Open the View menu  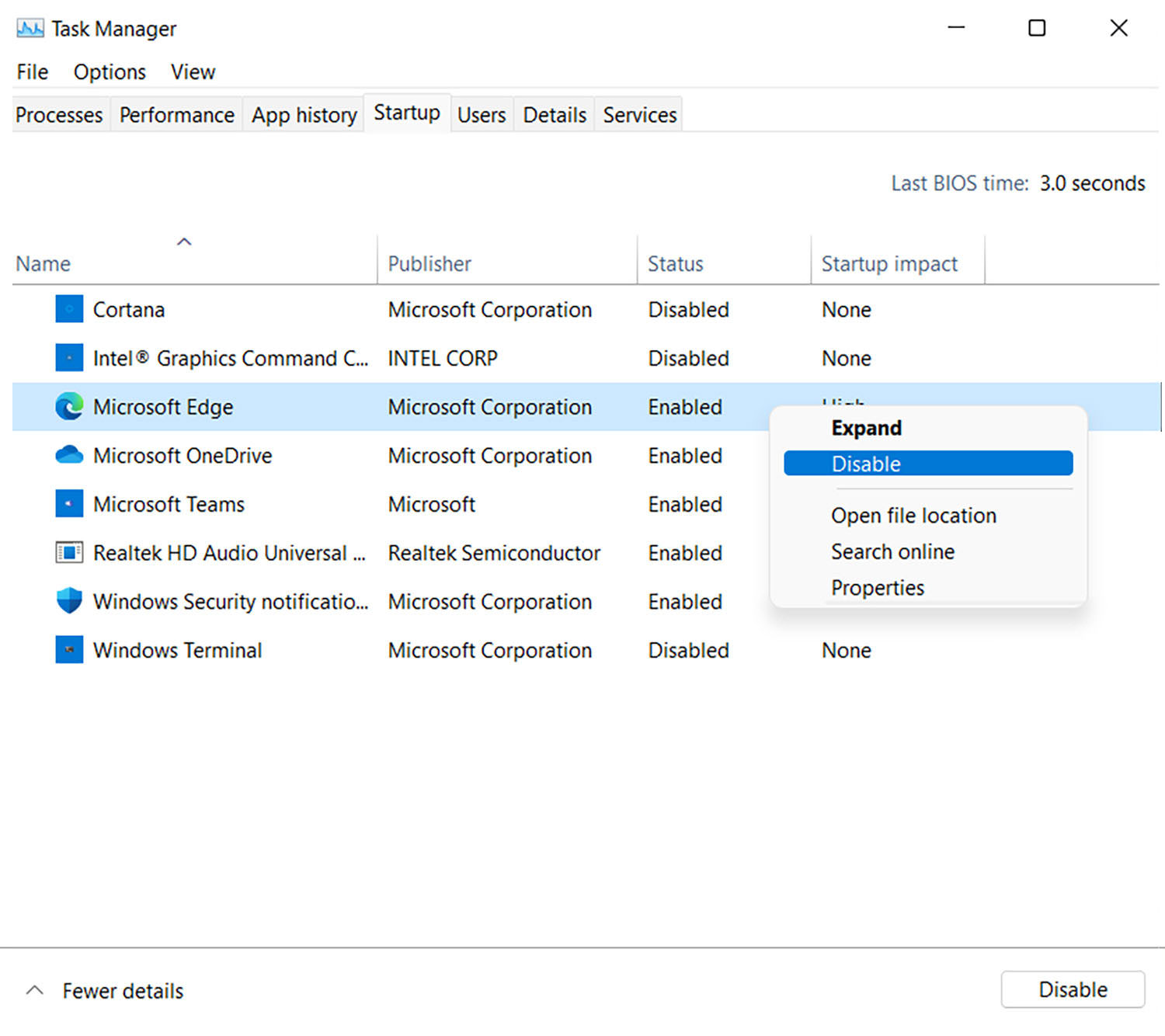point(193,72)
